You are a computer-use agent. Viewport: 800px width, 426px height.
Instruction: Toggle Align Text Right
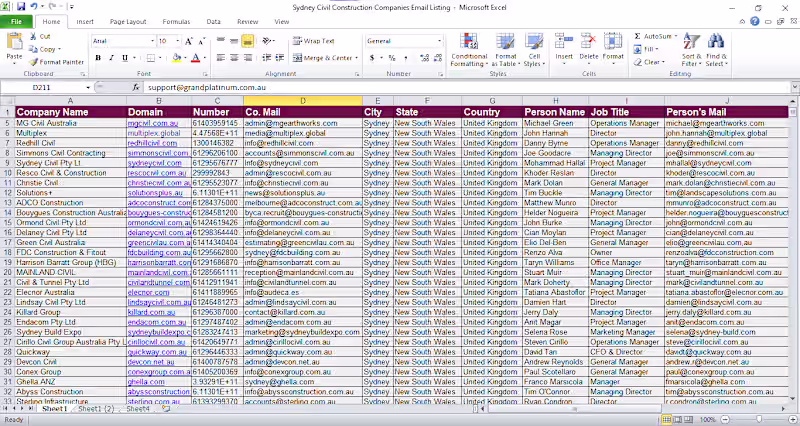(247, 58)
